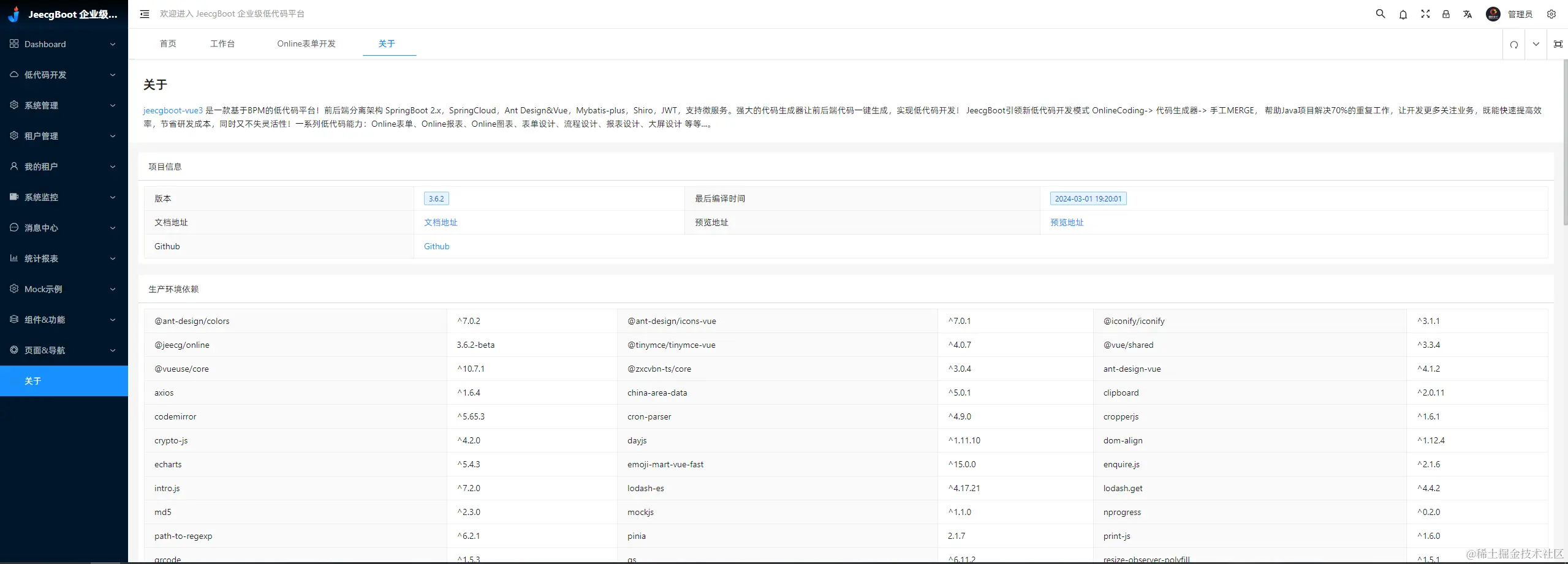1568x564 pixels.
Task: Open system settings via the gear icon
Action: click(x=1552, y=13)
